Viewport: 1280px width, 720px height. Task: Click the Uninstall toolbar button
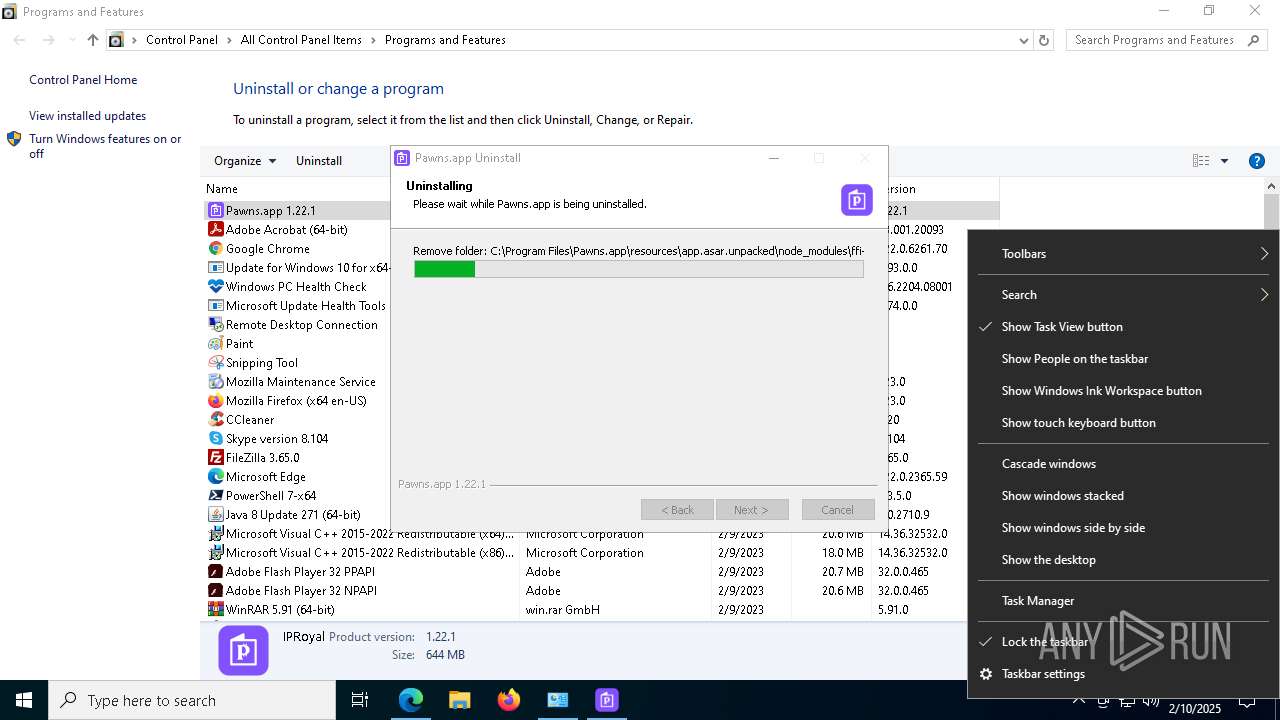pyautogui.click(x=319, y=161)
